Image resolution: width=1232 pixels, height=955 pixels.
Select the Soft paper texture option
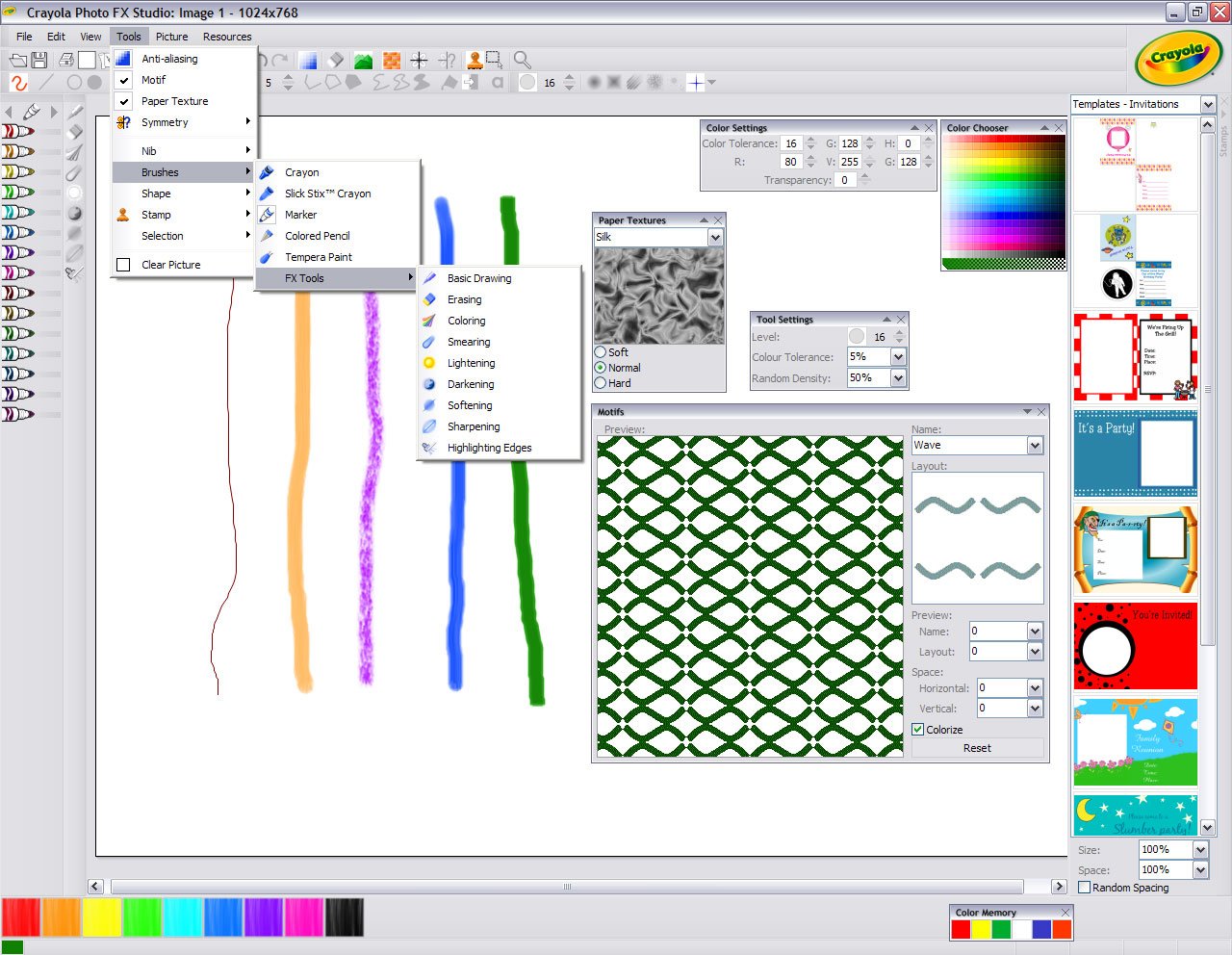click(601, 352)
